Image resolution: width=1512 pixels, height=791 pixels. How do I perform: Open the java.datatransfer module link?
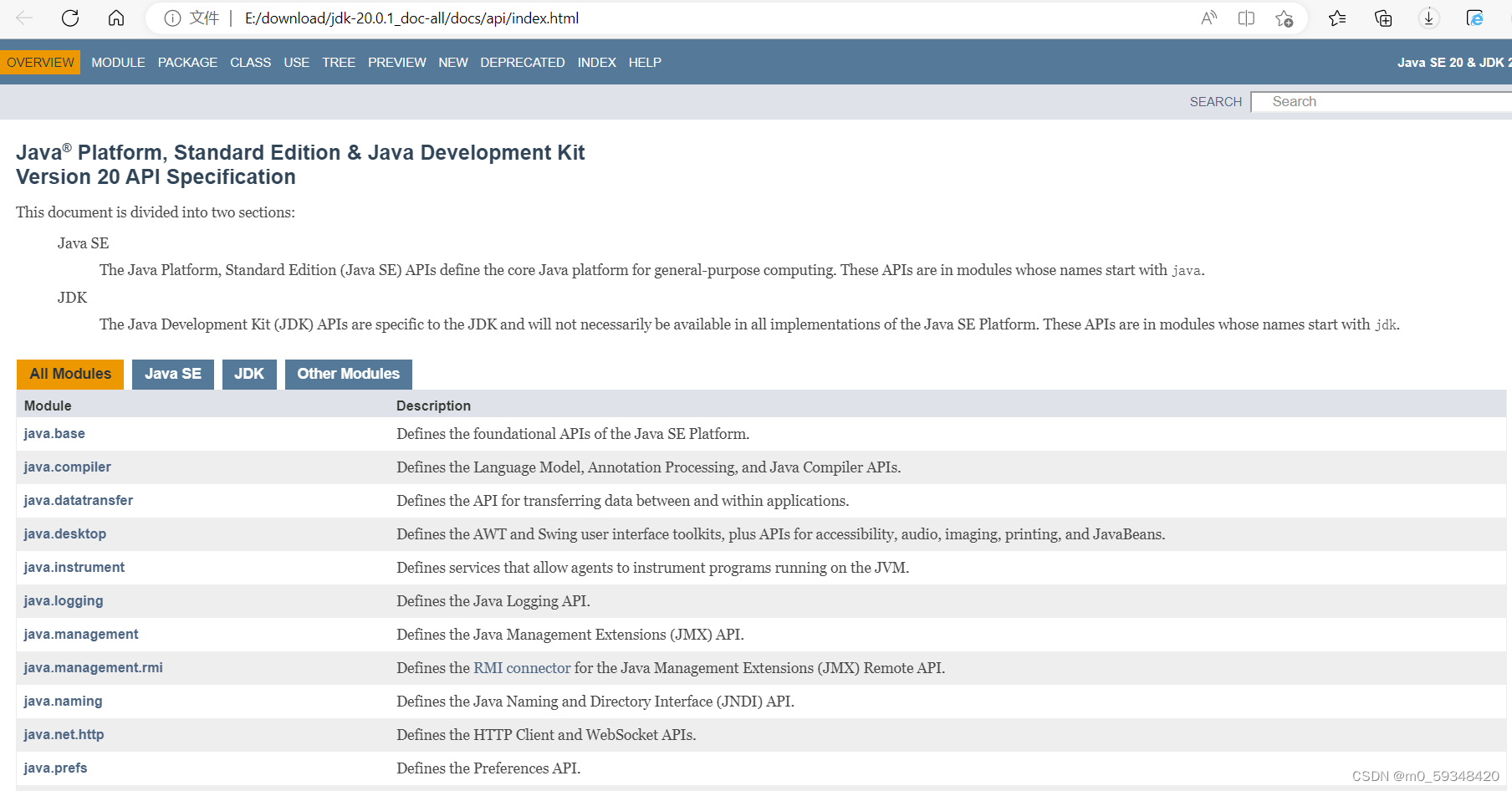click(79, 501)
